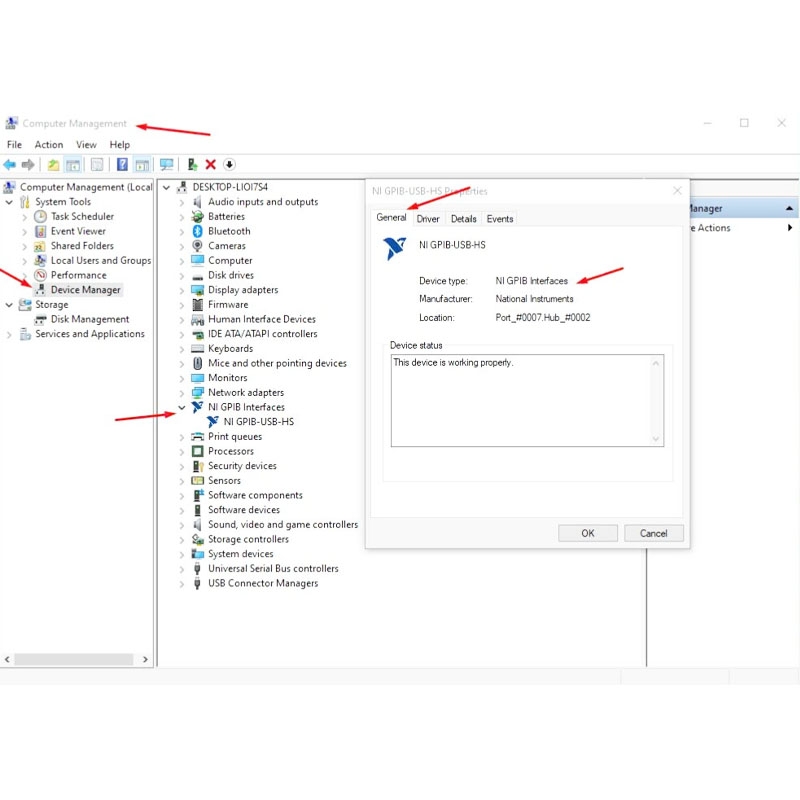
Task: Select USB Connector Managers category
Action: click(x=263, y=583)
